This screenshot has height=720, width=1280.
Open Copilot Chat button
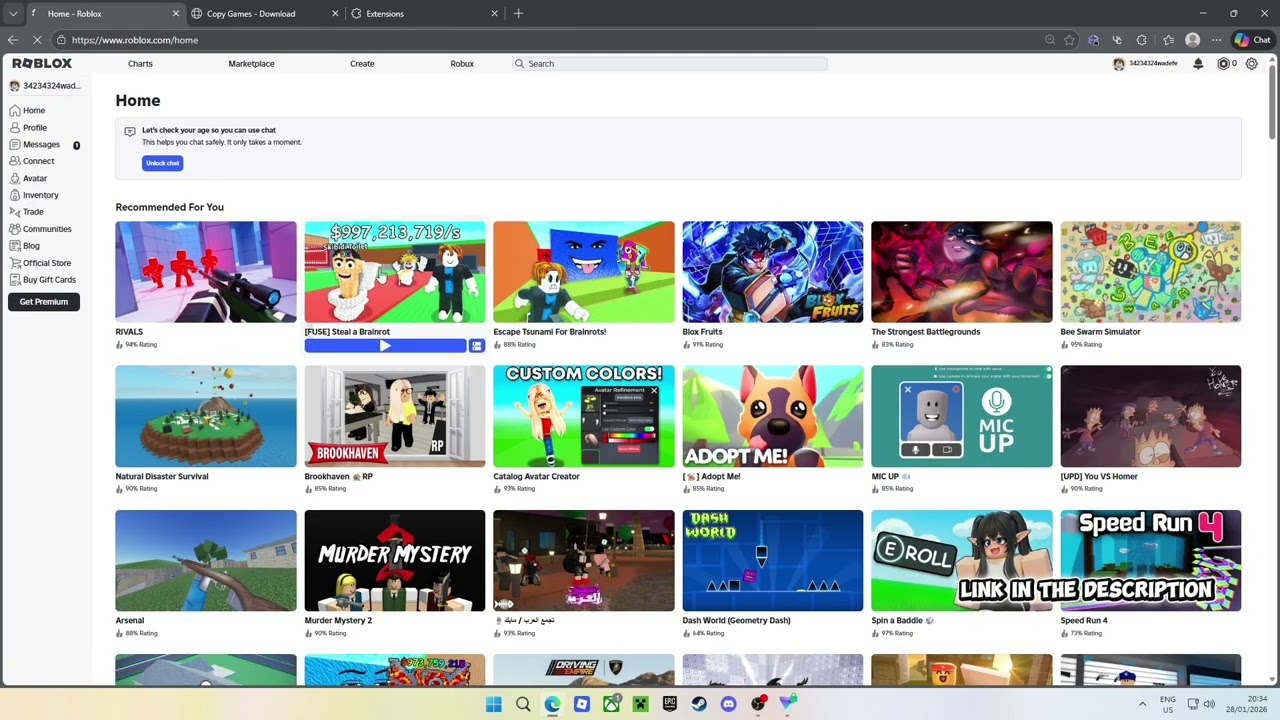(1253, 40)
